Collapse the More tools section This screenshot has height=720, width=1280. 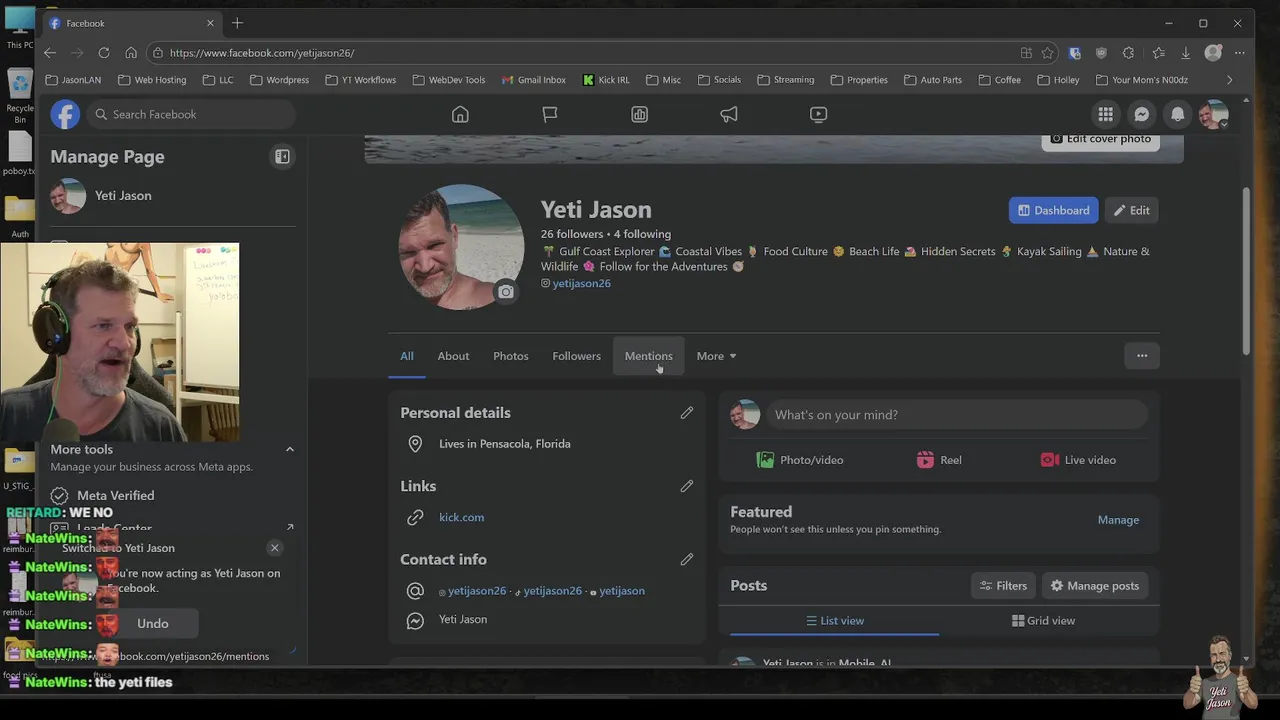(290, 450)
